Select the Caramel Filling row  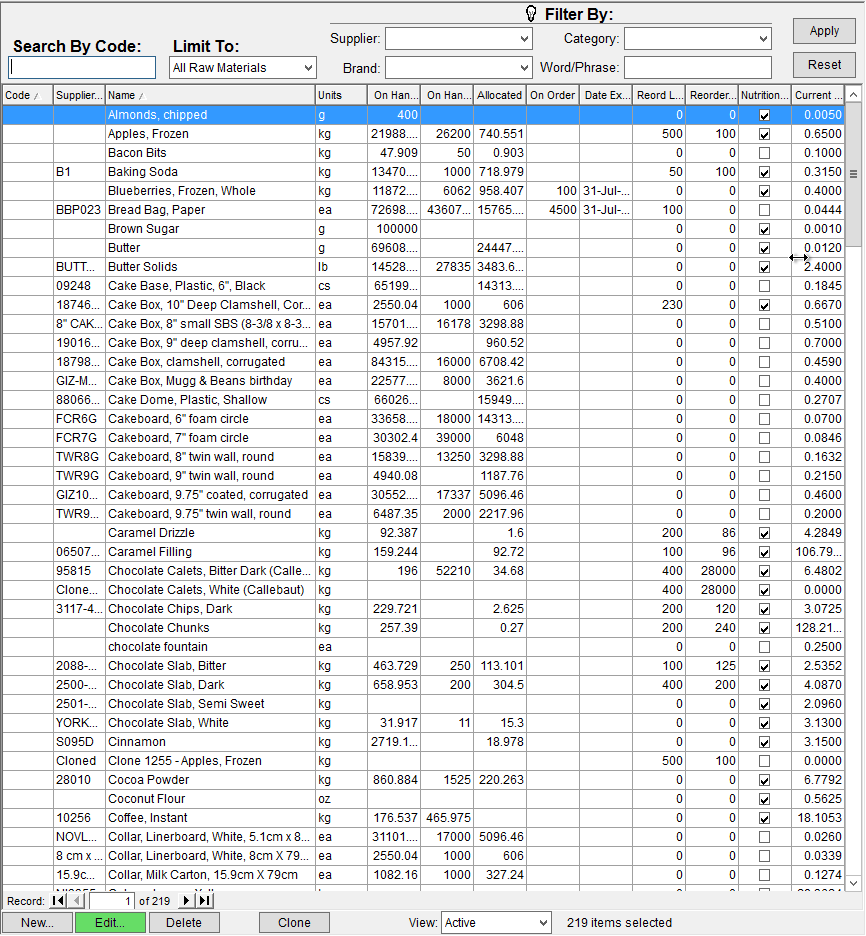(423, 552)
